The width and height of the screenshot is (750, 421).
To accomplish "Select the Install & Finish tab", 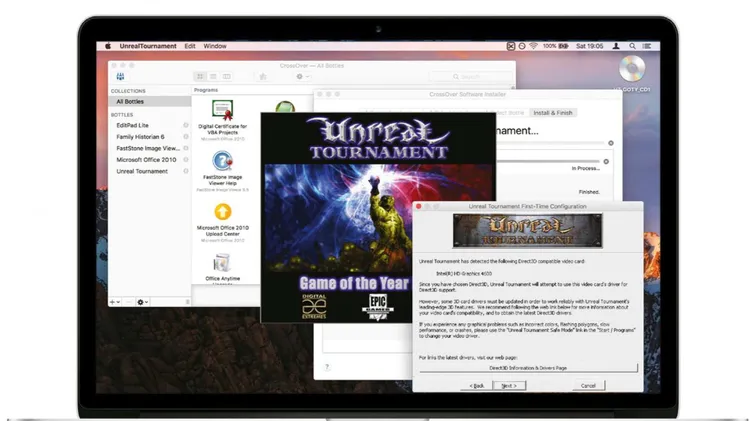I will point(552,113).
